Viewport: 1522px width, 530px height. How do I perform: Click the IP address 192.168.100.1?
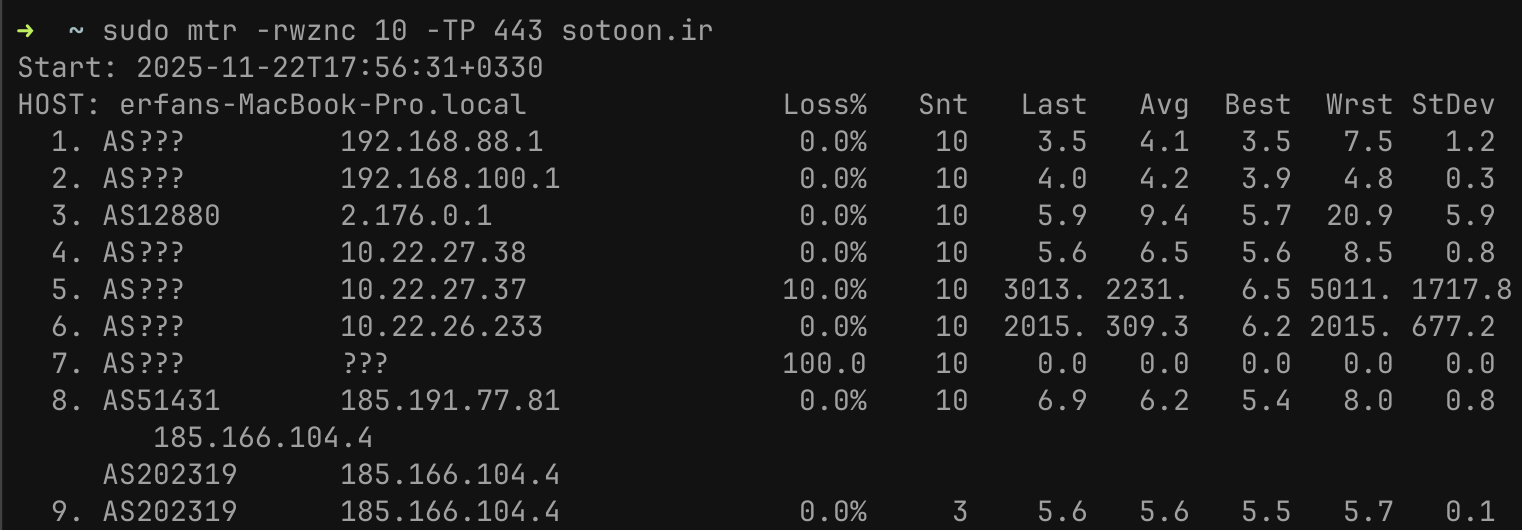[x=450, y=179]
